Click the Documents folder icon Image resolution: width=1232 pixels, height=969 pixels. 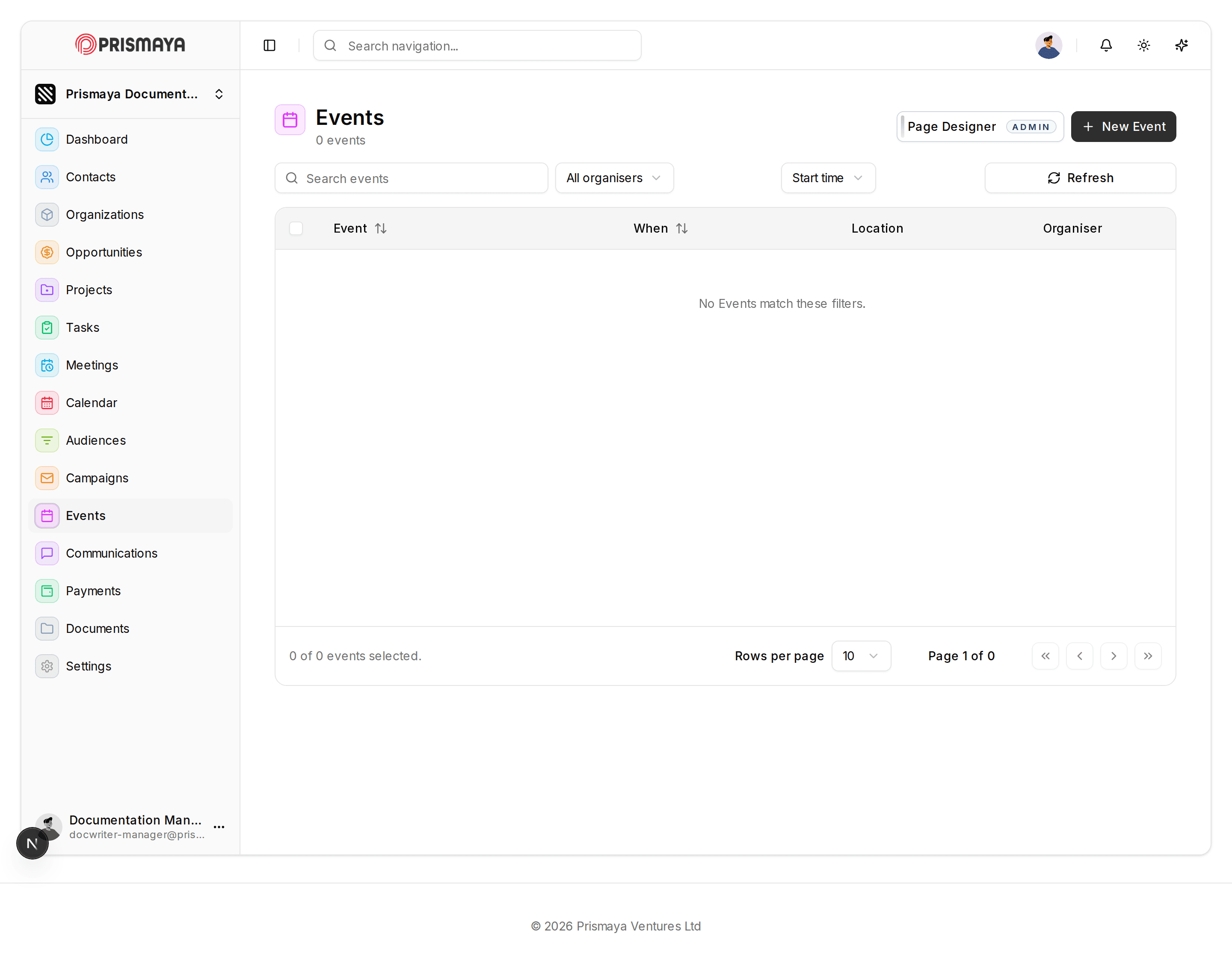pyautogui.click(x=47, y=629)
